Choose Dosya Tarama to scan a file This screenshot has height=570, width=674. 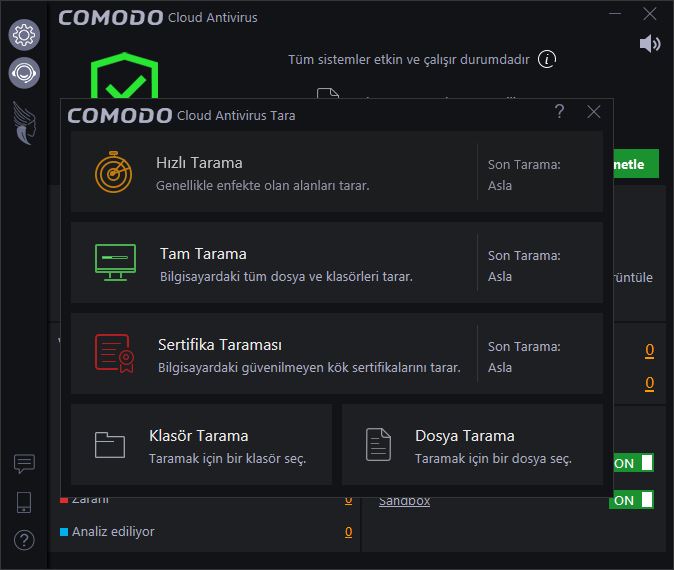[472, 444]
